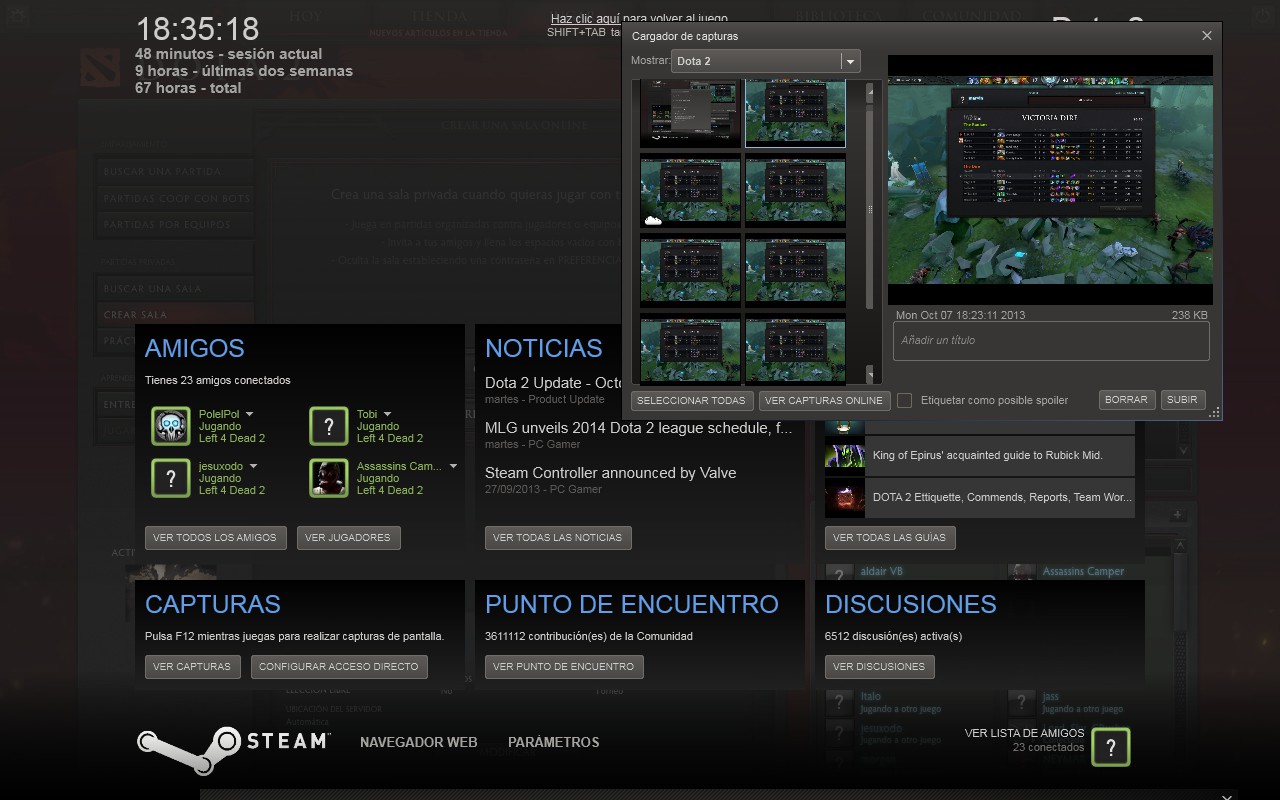Click the large screenshot preview image
Viewport: 1280px width, 800px height.
tap(1050, 180)
